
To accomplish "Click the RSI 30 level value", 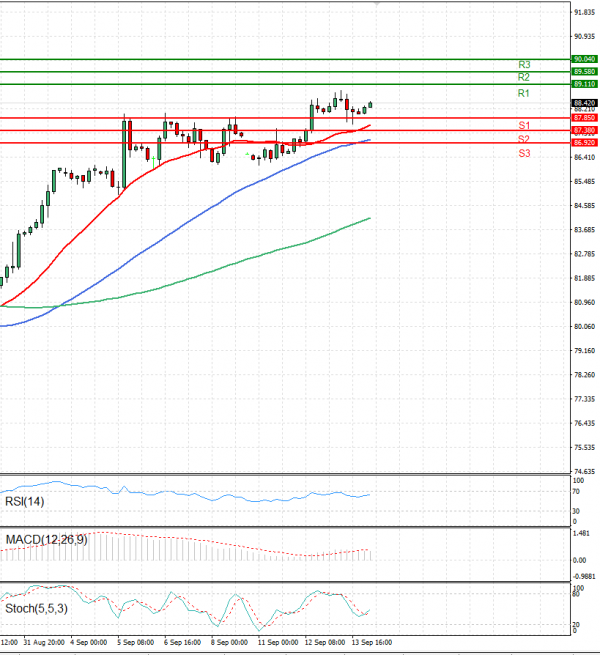I will (576, 511).
